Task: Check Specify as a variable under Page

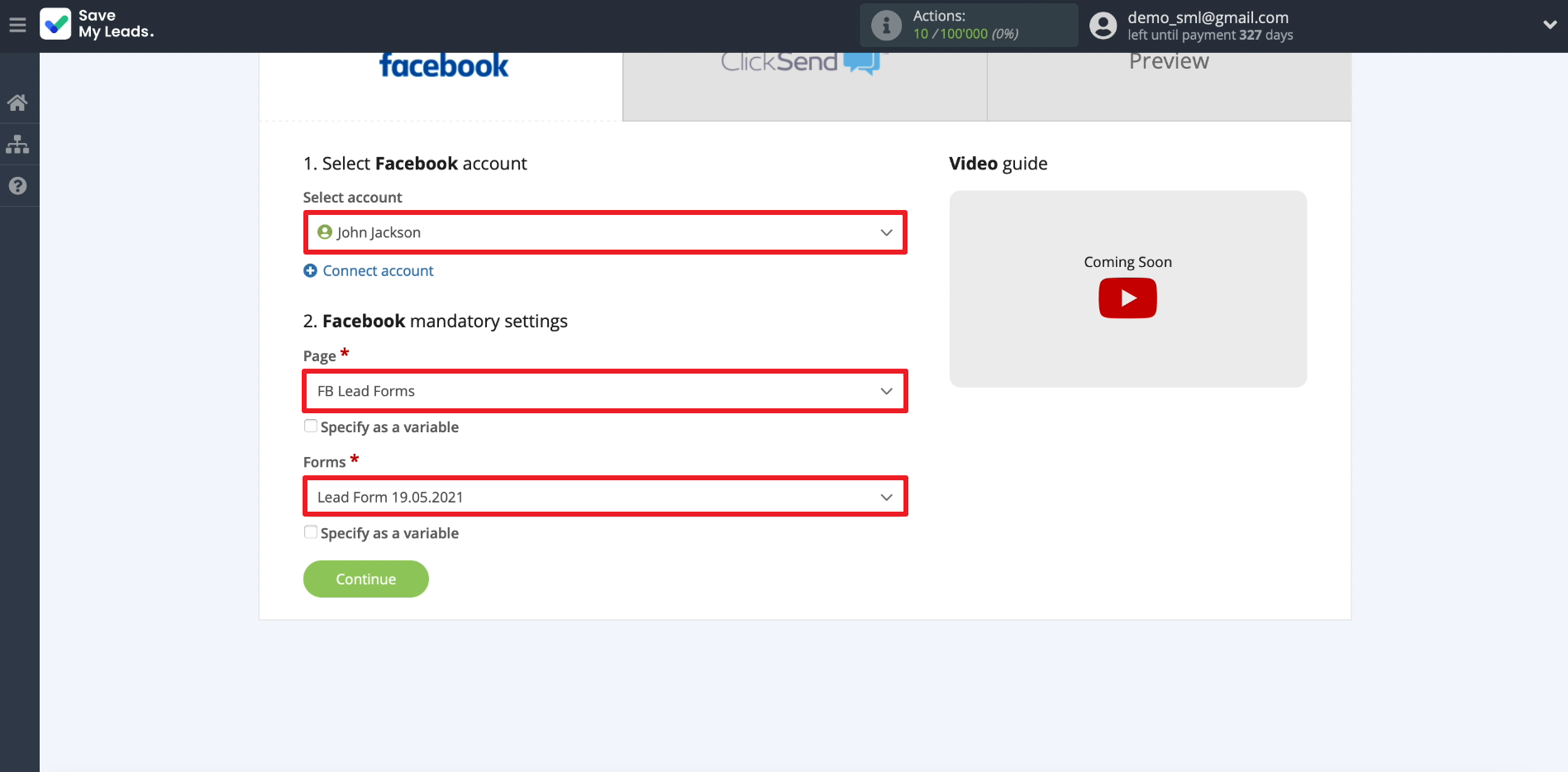Action: click(311, 426)
